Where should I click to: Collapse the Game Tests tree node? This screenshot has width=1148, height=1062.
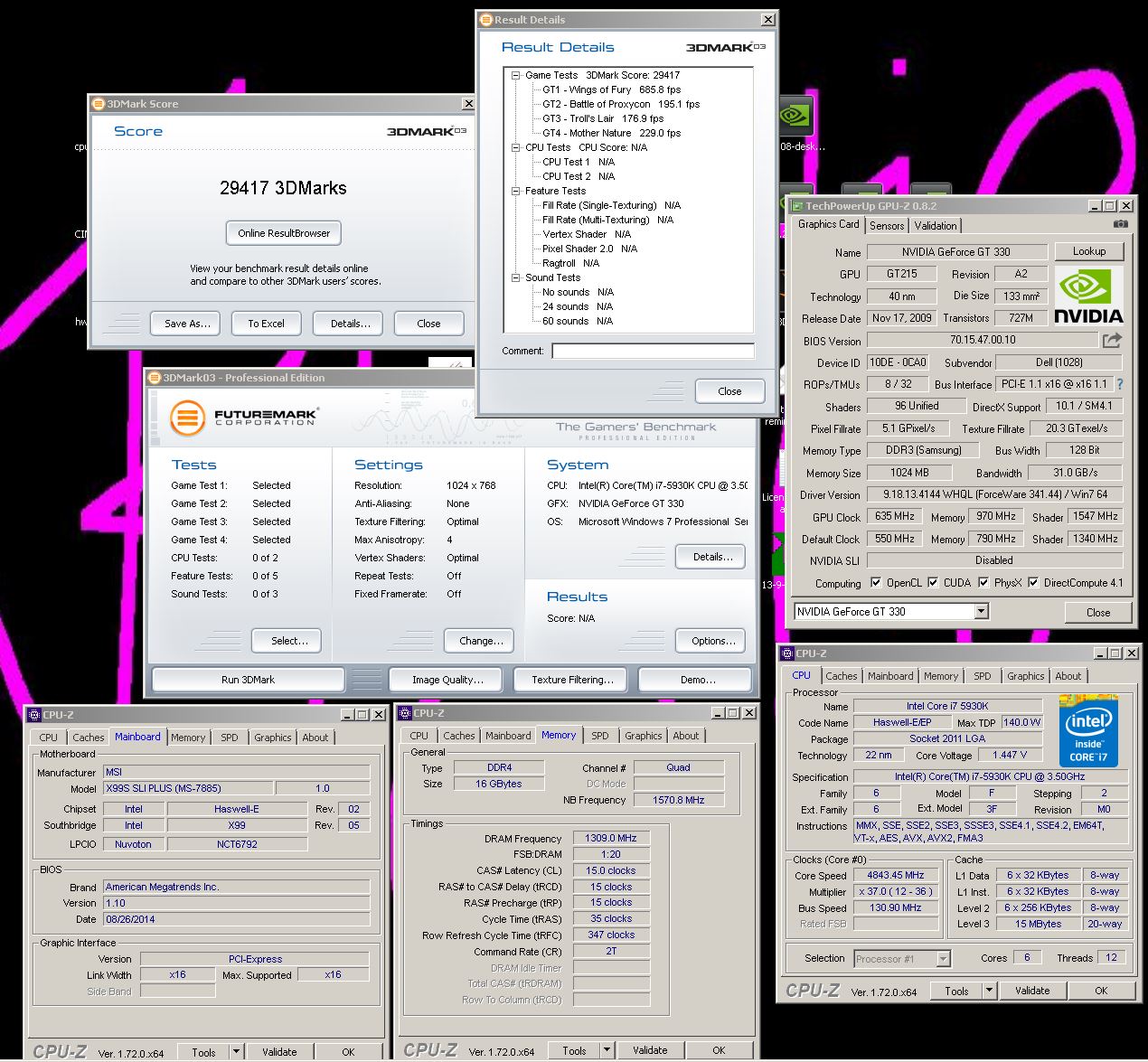pyautogui.click(x=515, y=75)
